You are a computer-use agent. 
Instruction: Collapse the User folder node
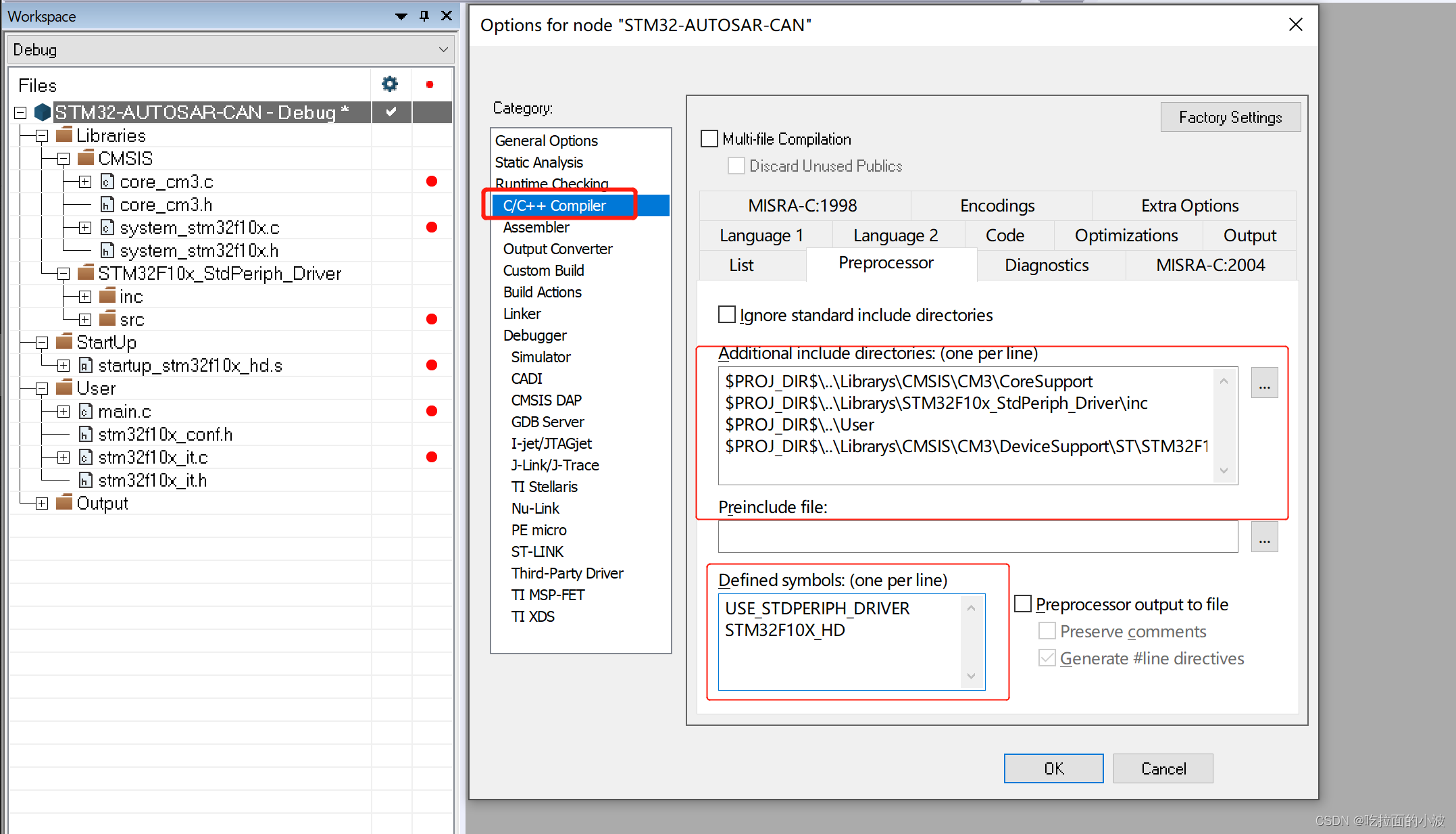tap(42, 389)
